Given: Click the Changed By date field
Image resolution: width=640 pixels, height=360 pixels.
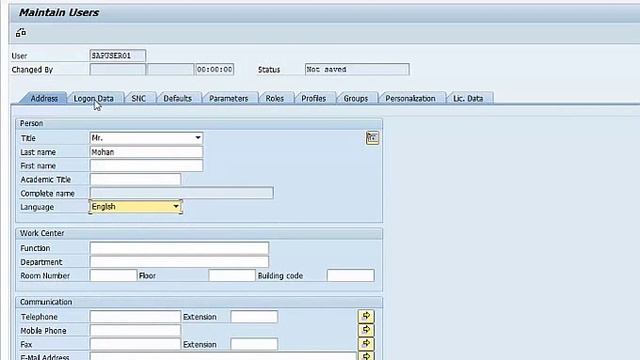Looking at the screenshot, I should coord(171,69).
